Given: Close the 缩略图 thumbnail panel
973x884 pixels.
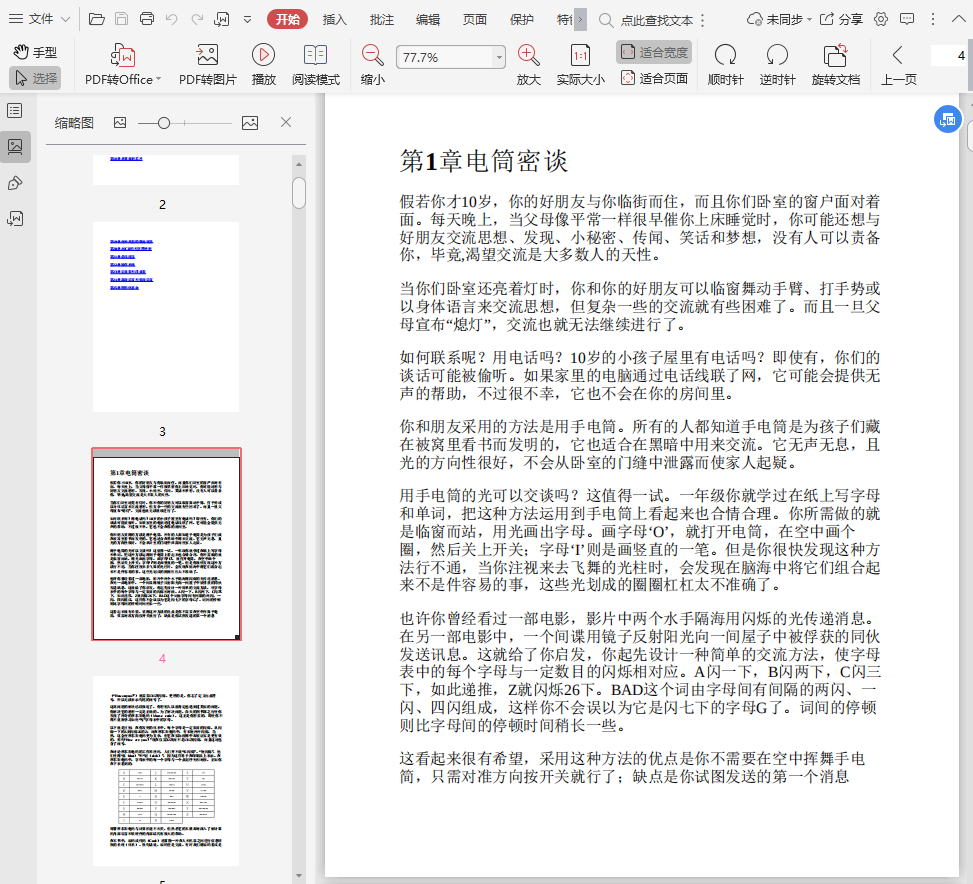Looking at the screenshot, I should point(285,122).
